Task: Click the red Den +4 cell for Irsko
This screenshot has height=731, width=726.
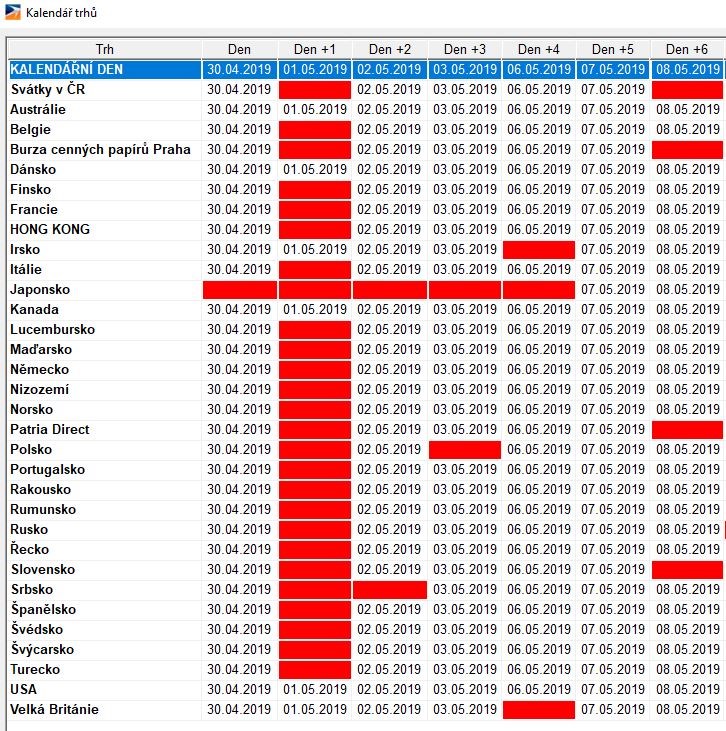Action: (x=539, y=250)
